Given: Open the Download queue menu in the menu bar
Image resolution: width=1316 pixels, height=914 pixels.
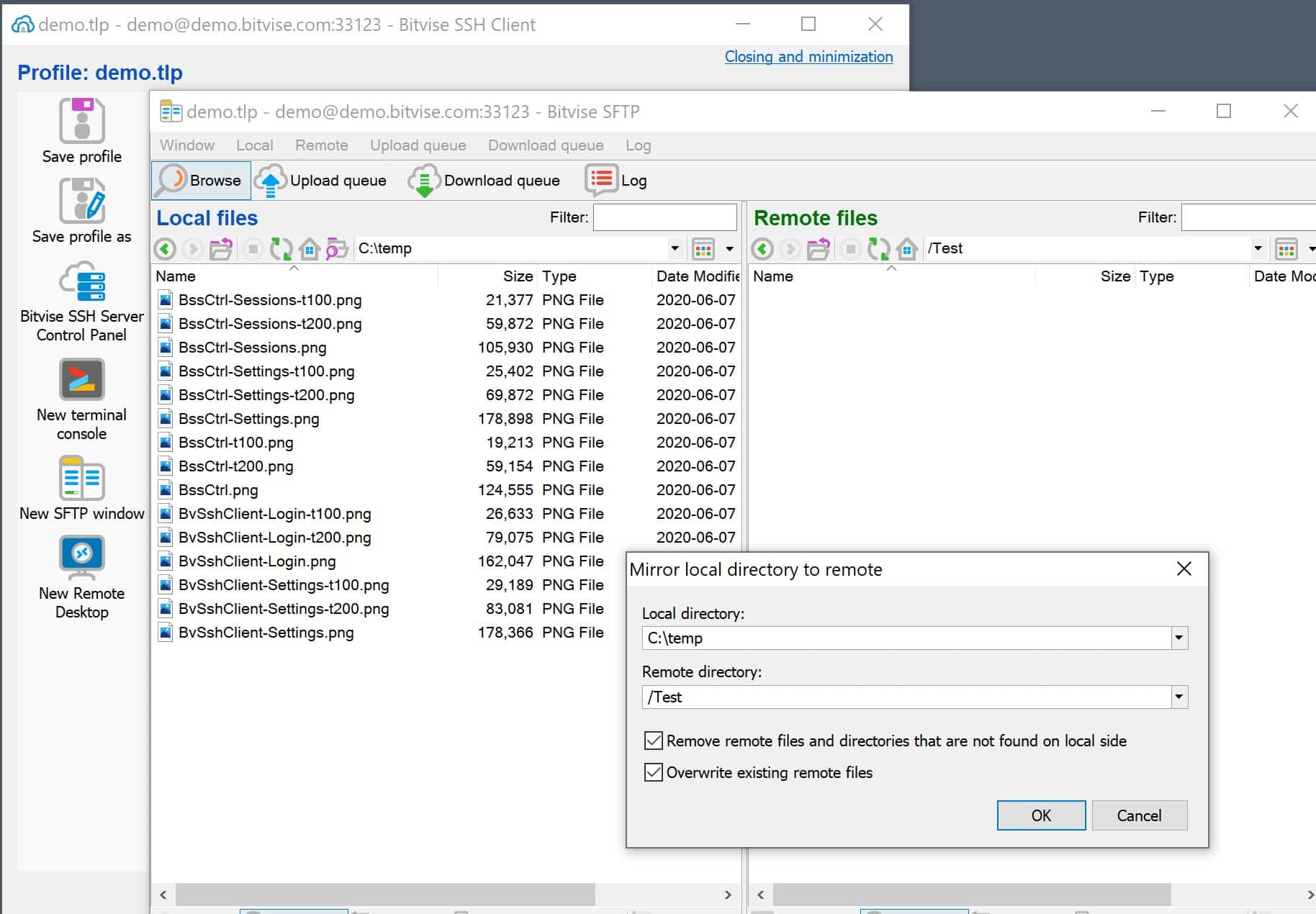Looking at the screenshot, I should [546, 145].
